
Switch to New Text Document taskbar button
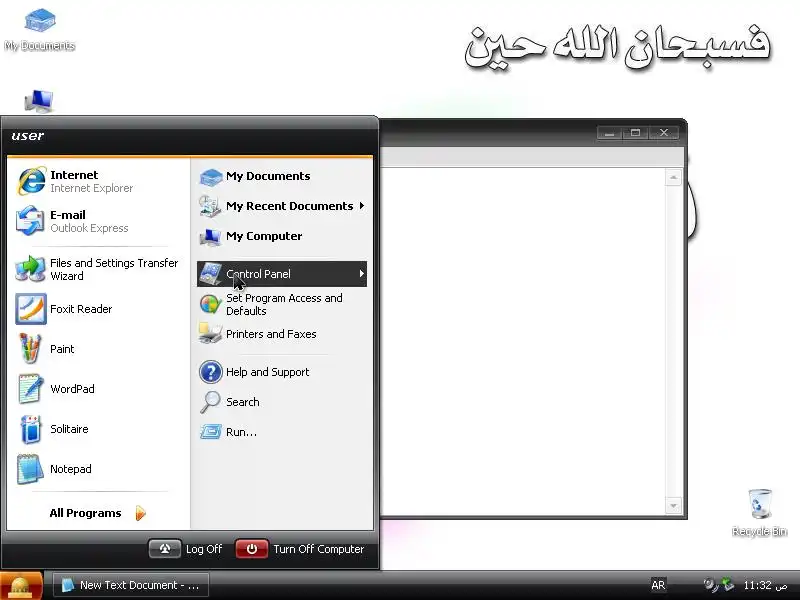131,585
